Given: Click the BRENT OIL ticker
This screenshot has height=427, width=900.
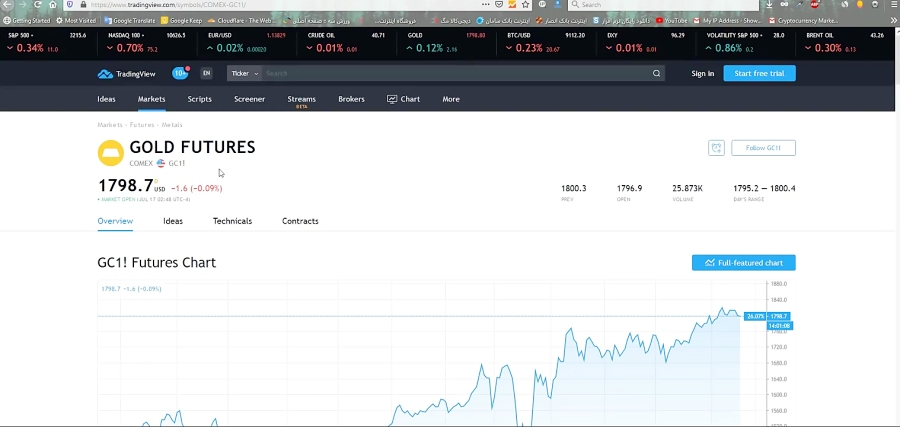Looking at the screenshot, I should pyautogui.click(x=844, y=42).
